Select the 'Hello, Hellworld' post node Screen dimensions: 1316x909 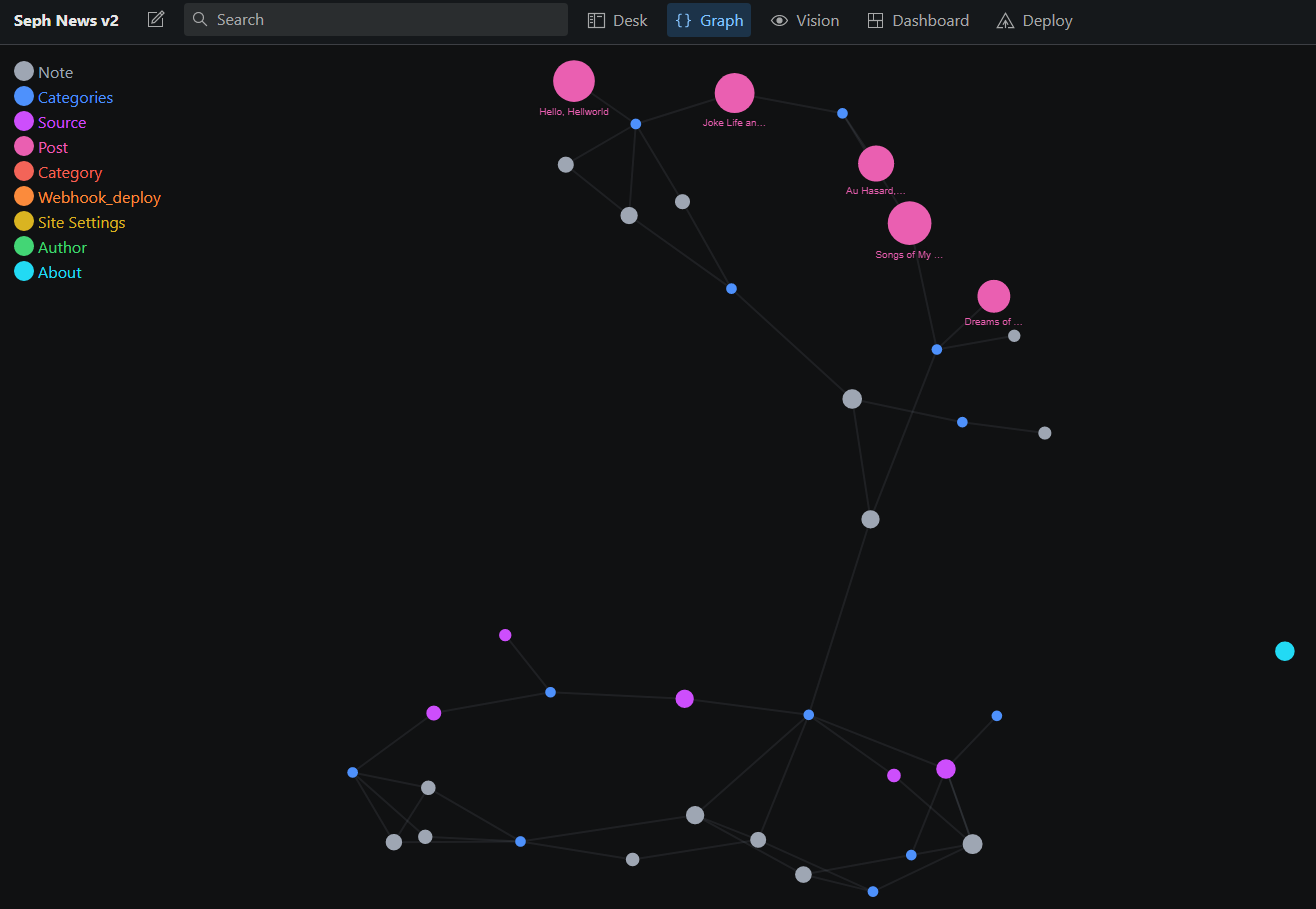pos(574,81)
